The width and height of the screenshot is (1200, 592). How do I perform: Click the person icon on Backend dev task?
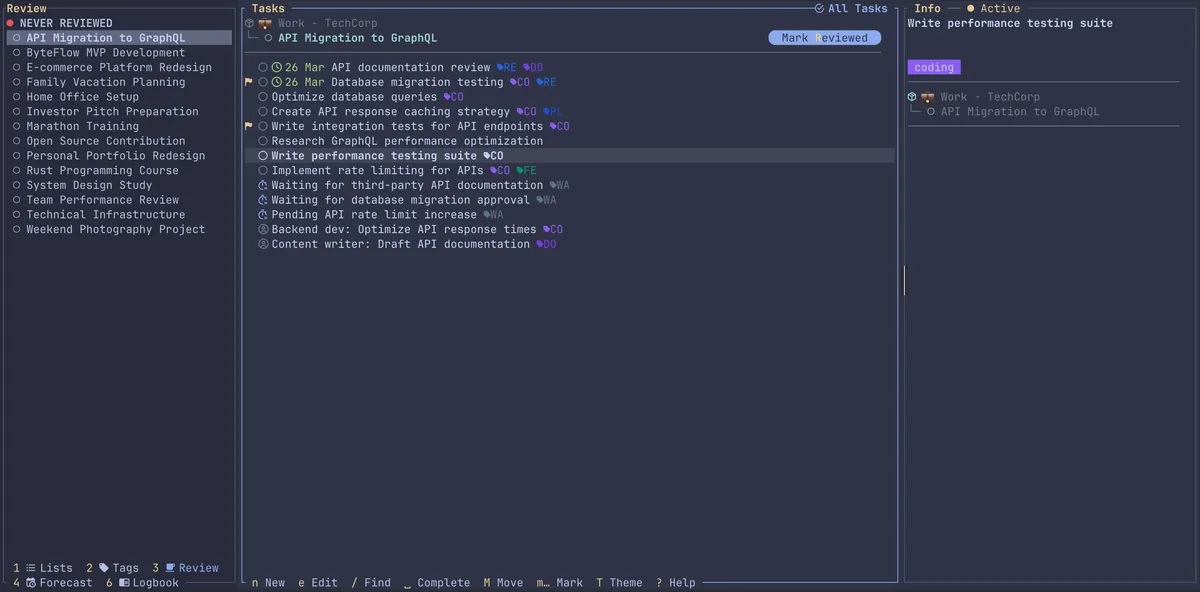pyautogui.click(x=263, y=229)
